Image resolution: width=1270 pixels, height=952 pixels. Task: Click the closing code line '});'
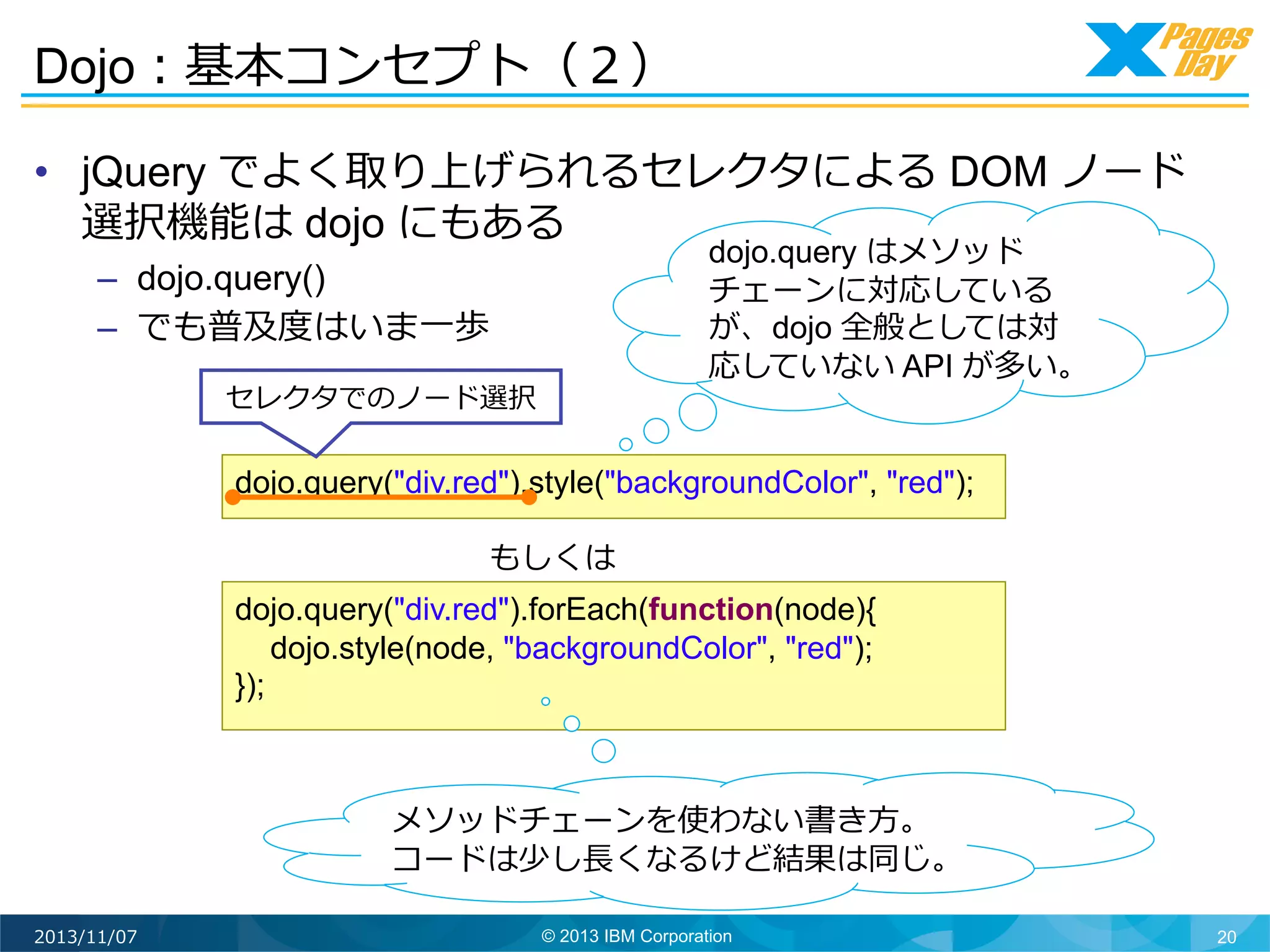click(x=250, y=686)
